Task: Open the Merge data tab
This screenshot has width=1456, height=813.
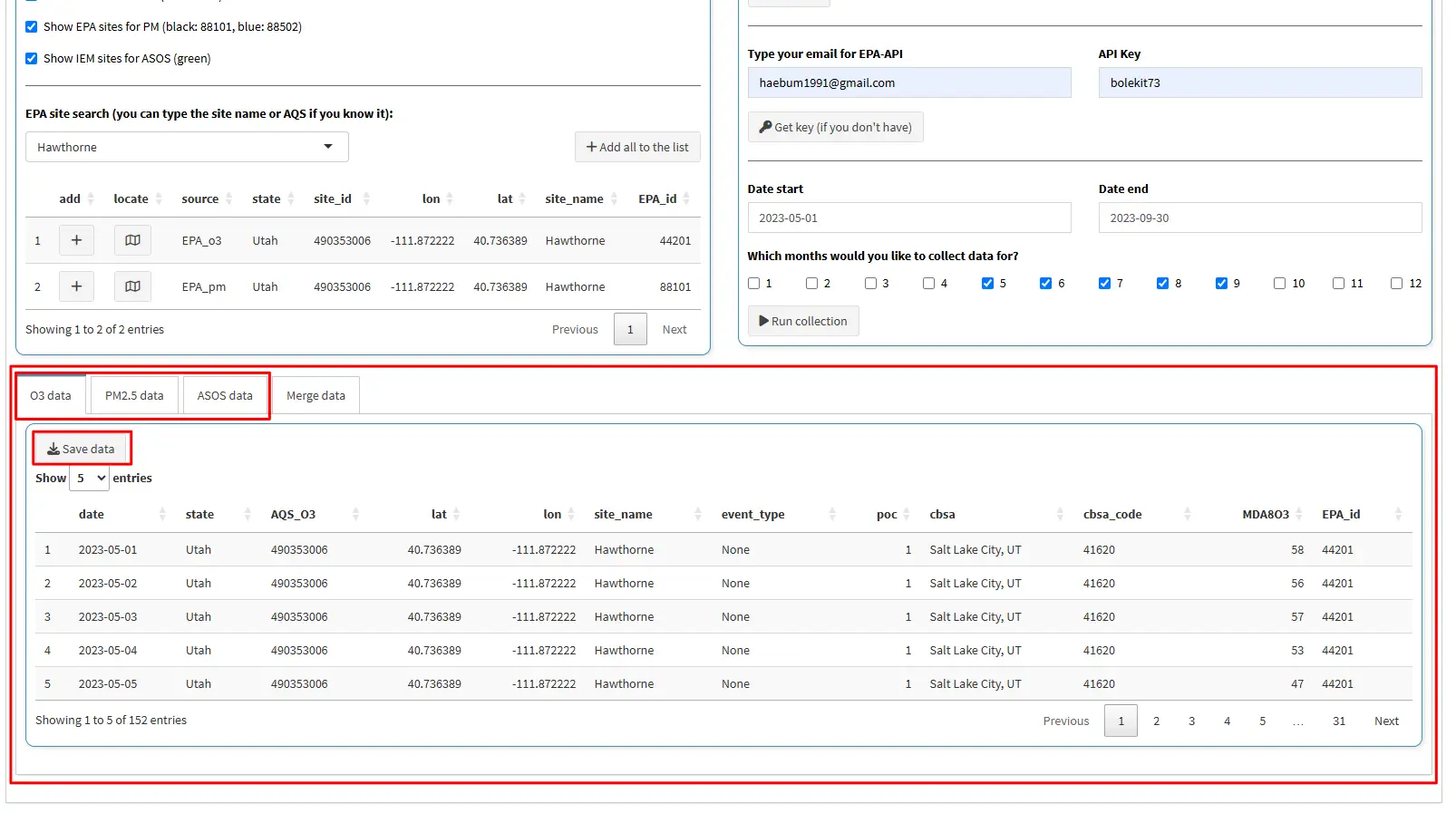Action: [x=315, y=395]
